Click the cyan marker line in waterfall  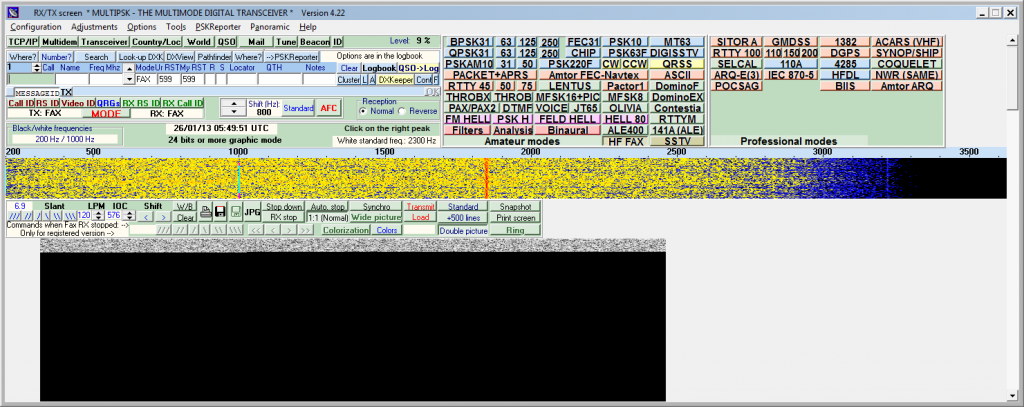coord(238,178)
